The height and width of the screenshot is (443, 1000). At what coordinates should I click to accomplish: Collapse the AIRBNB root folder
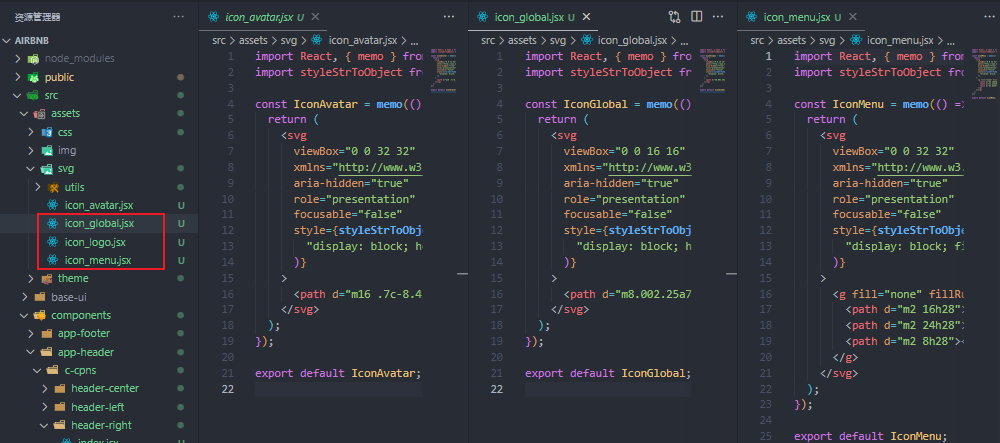(x=7, y=40)
